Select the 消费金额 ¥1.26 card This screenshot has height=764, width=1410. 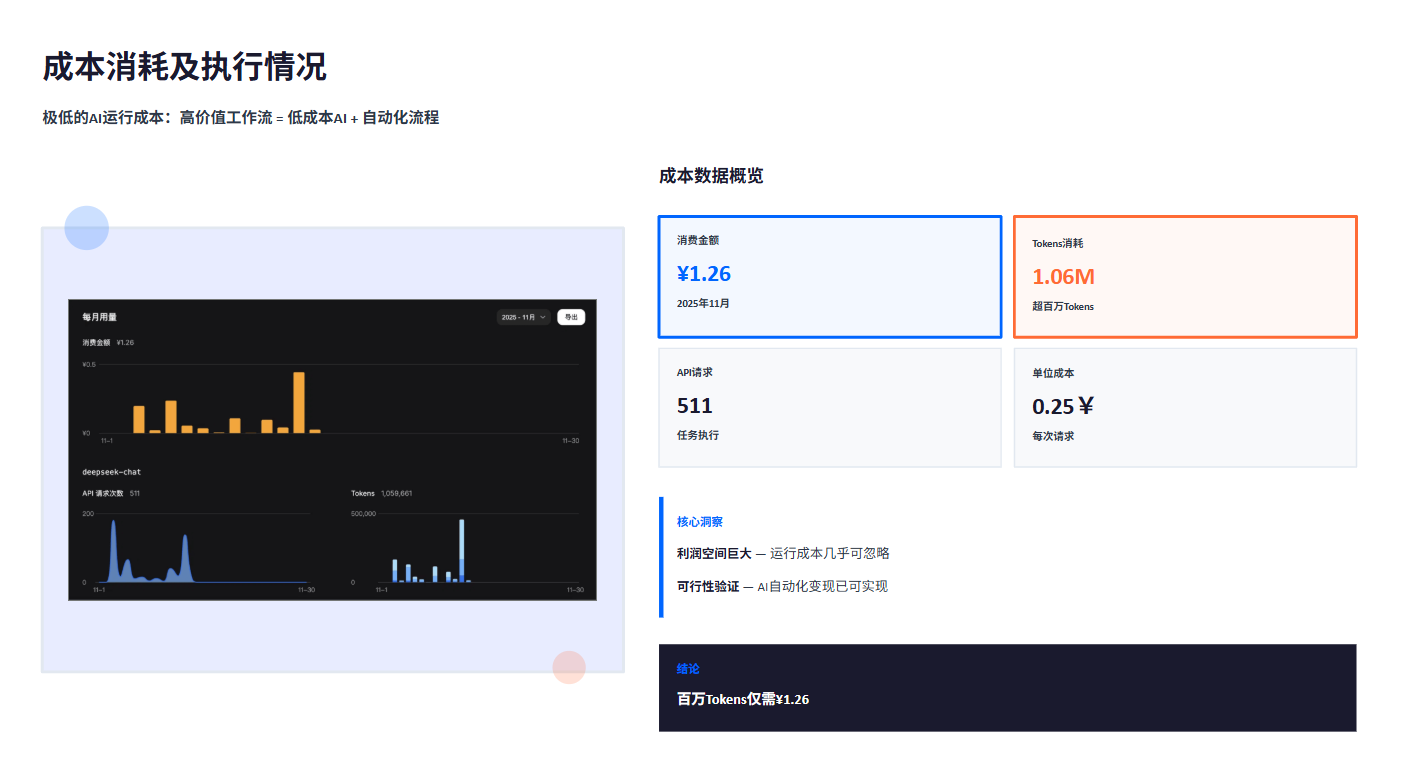829,277
